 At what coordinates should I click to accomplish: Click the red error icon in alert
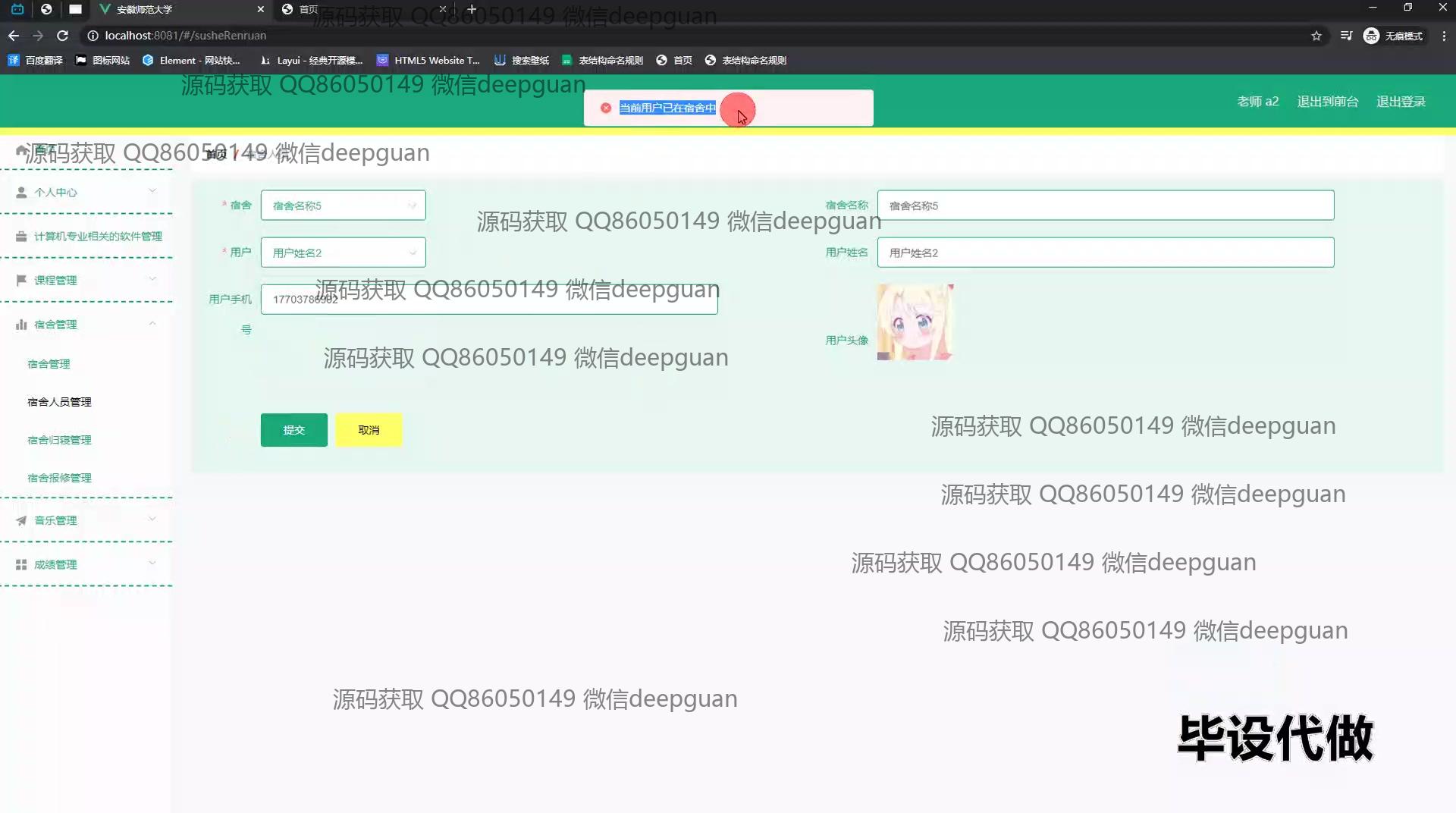606,108
